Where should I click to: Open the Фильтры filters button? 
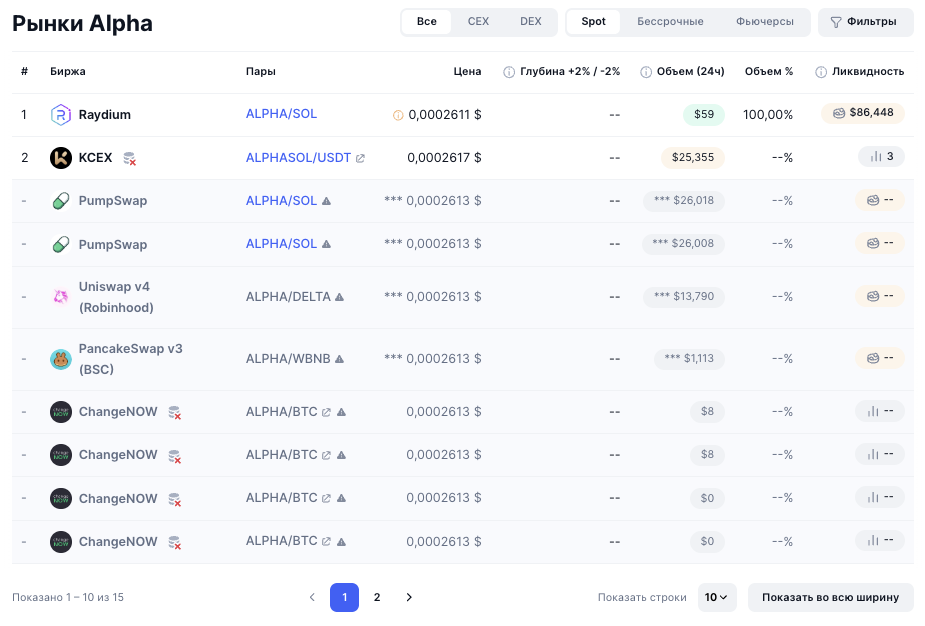click(x=865, y=22)
